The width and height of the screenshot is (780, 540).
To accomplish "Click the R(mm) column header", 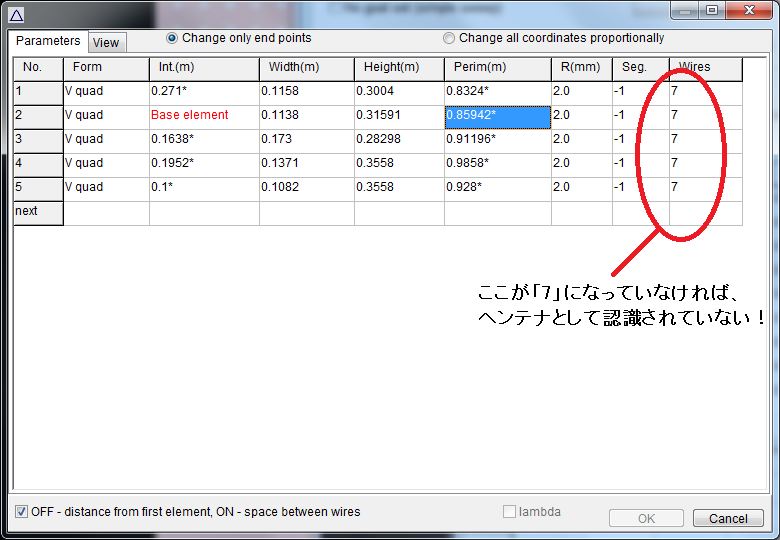I will [582, 69].
